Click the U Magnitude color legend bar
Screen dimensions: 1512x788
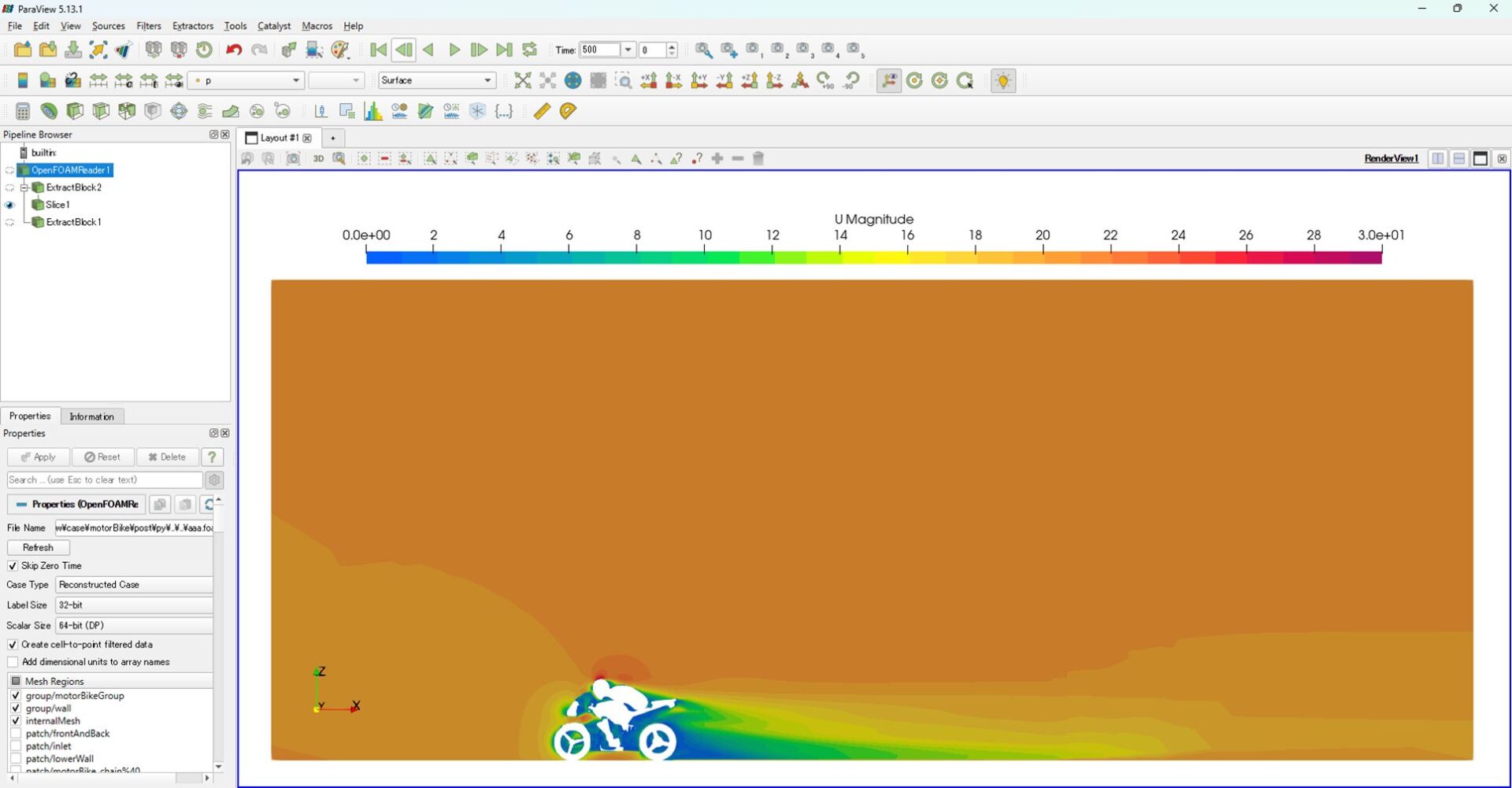pyautogui.click(x=873, y=257)
